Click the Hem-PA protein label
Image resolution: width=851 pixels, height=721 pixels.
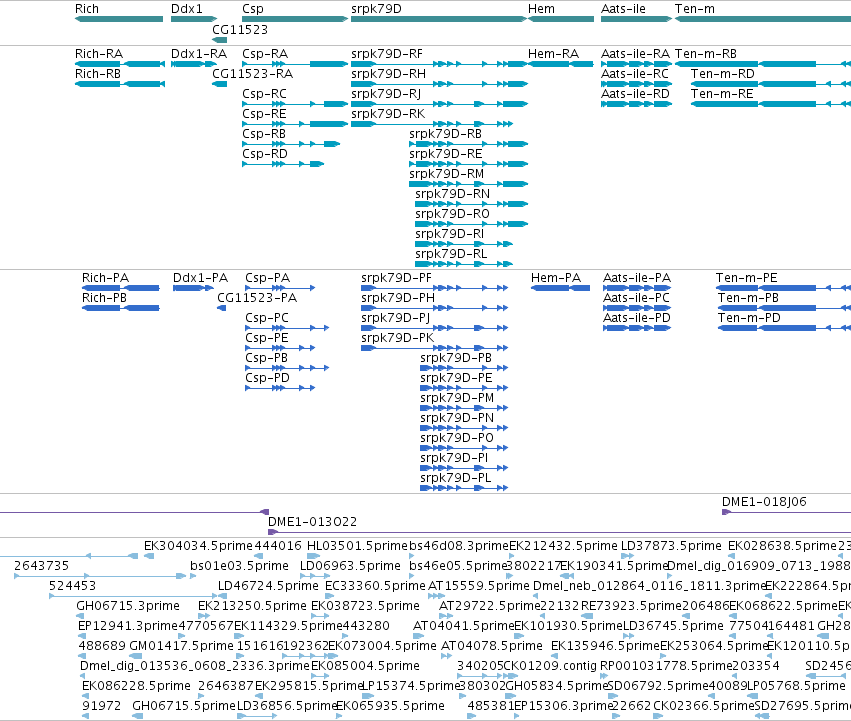[556, 278]
